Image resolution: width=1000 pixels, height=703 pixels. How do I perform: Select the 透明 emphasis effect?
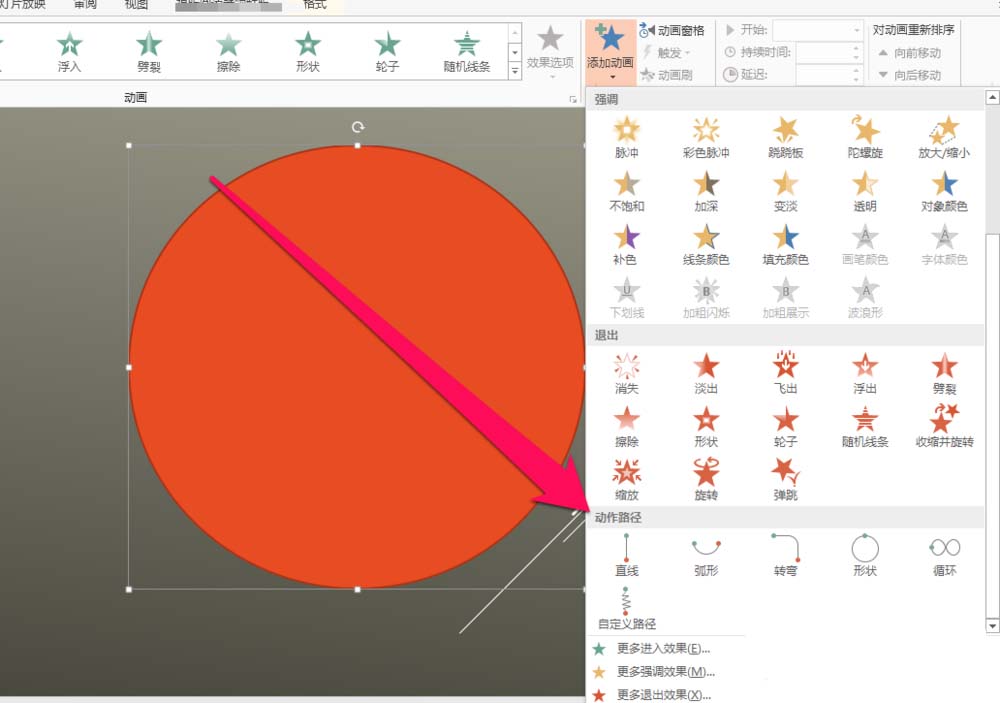[x=865, y=191]
